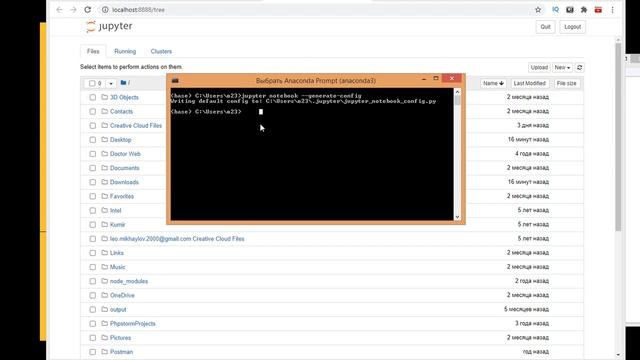
Task: Tick the node_modules checkbox
Action: pos(93,281)
